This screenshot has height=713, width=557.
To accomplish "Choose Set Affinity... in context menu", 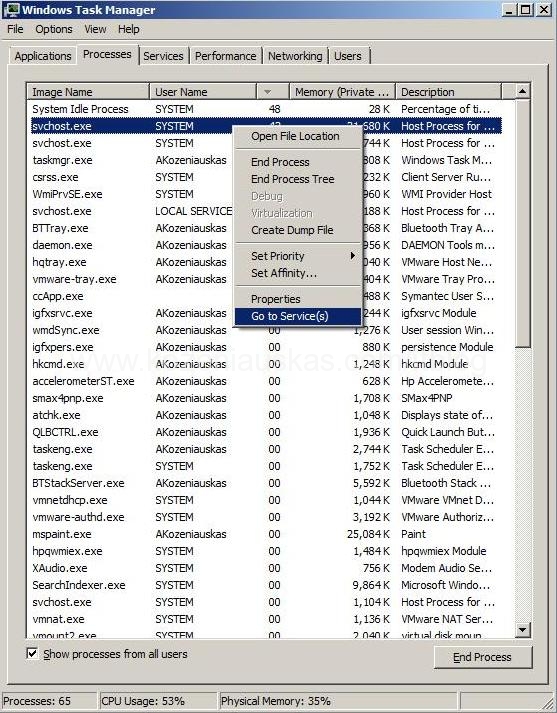I will pyautogui.click(x=298, y=273).
